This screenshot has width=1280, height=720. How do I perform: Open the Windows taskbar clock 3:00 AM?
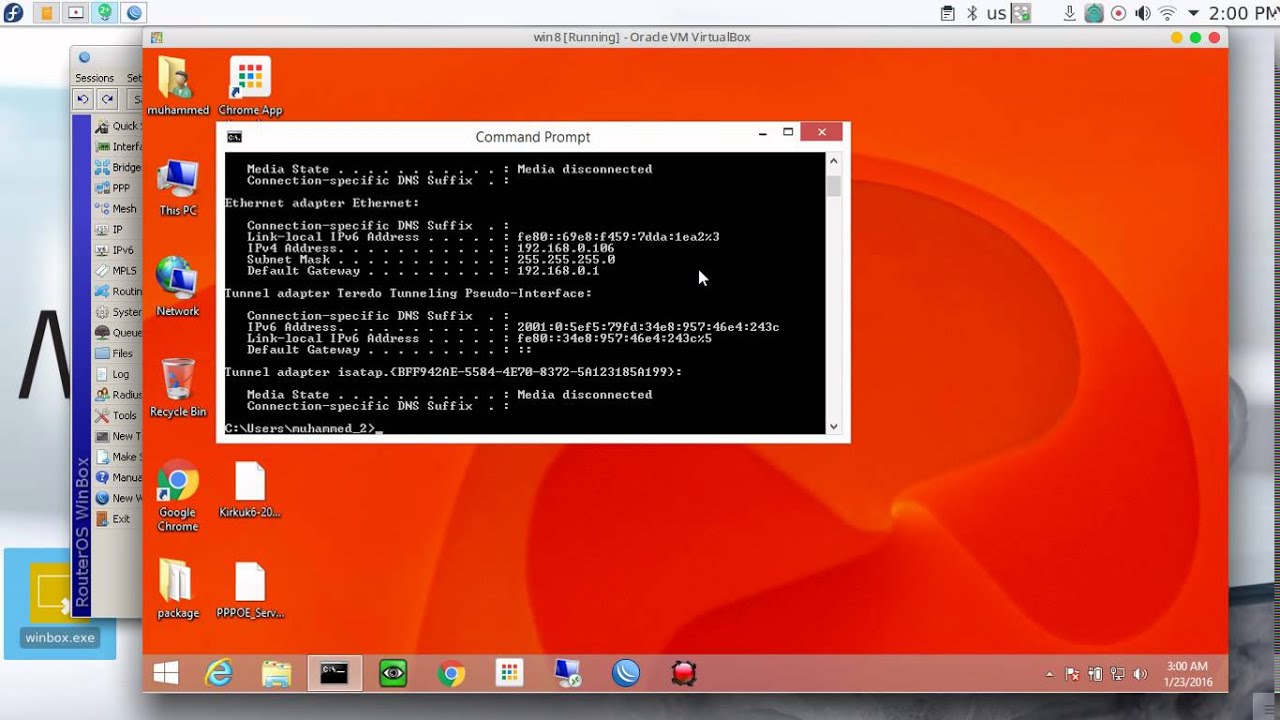point(1187,674)
